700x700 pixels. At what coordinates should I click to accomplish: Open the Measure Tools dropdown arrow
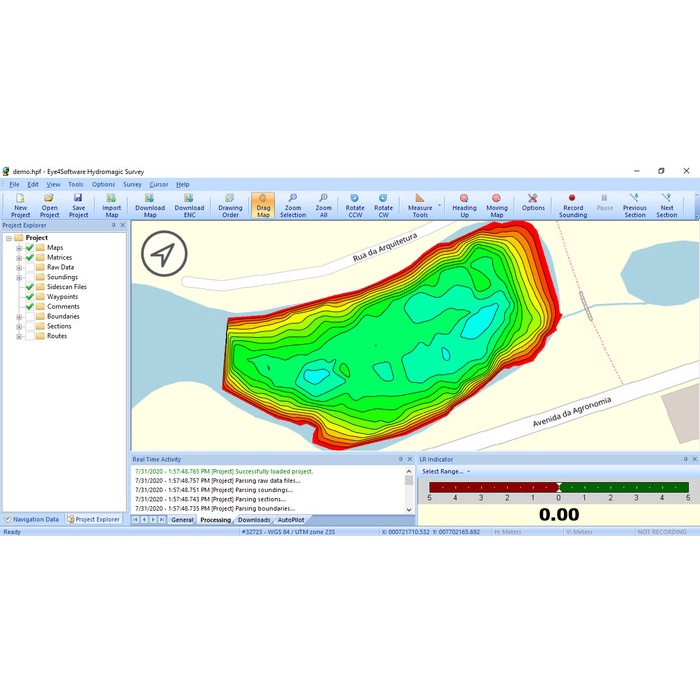coord(439,205)
